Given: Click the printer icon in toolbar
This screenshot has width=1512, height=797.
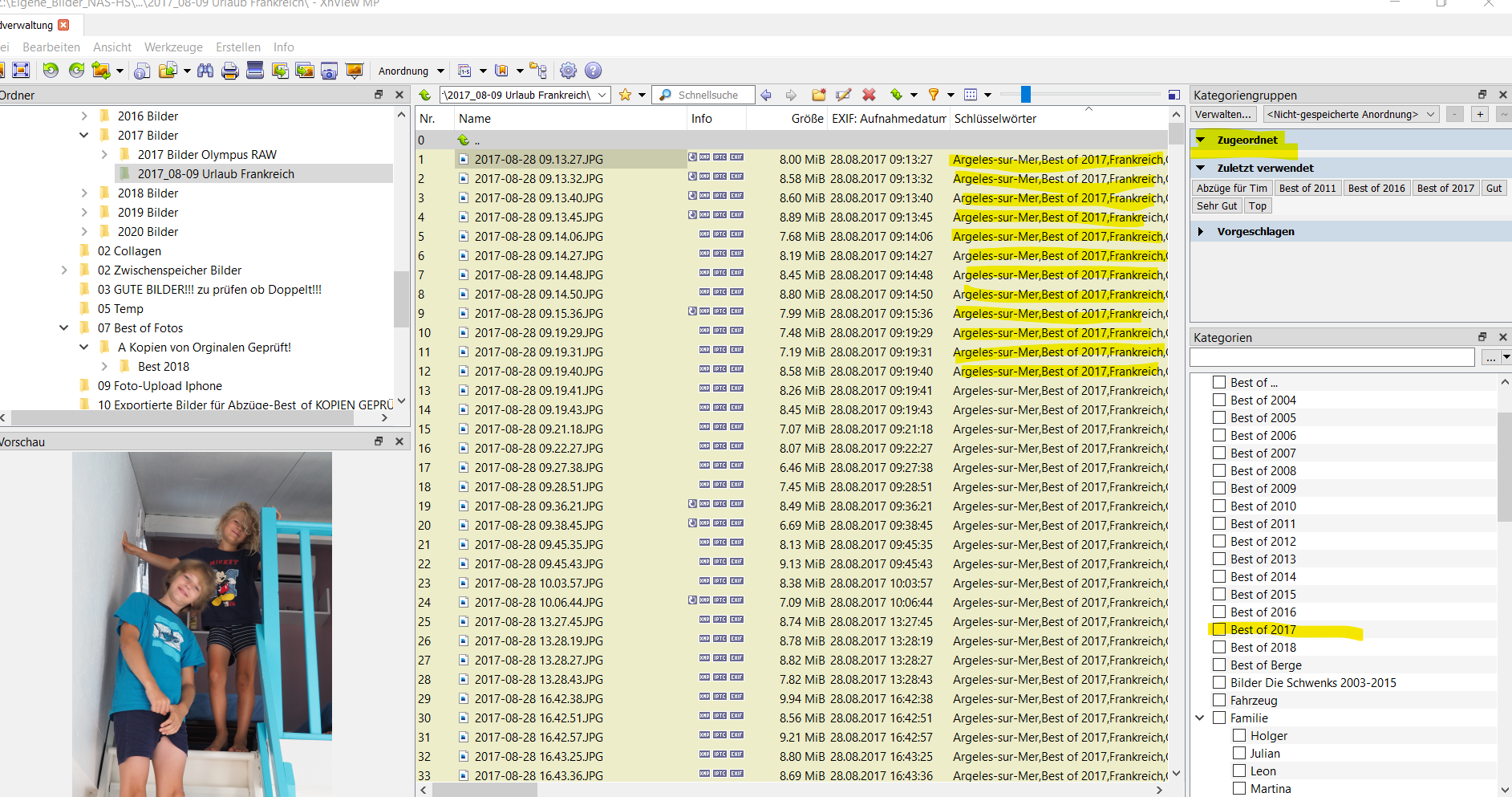Looking at the screenshot, I should click(x=230, y=71).
